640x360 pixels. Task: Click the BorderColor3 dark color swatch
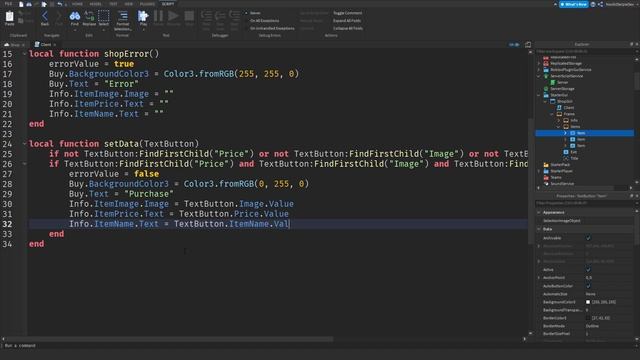point(588,318)
